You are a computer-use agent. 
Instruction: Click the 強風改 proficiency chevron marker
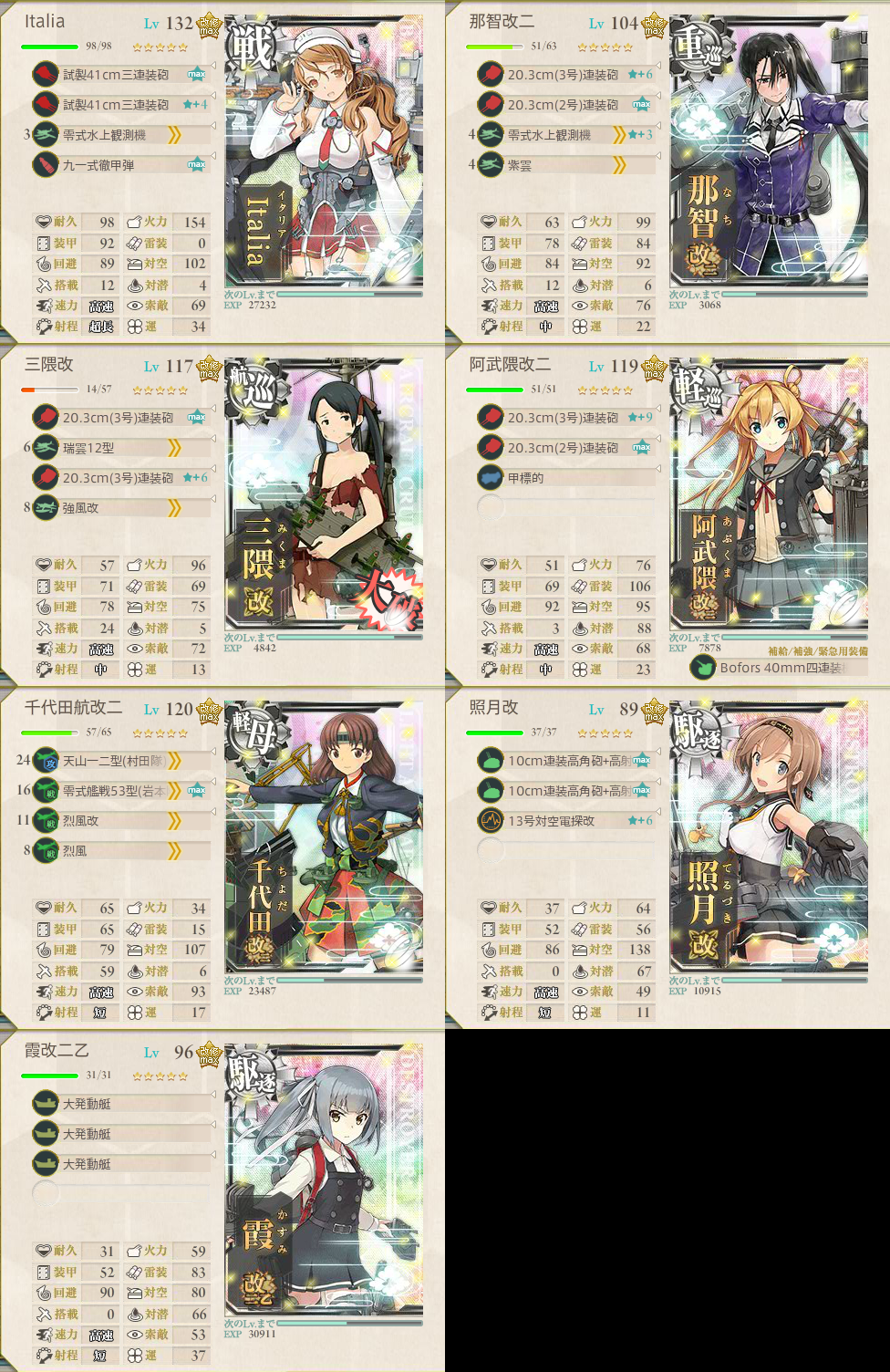tap(174, 508)
